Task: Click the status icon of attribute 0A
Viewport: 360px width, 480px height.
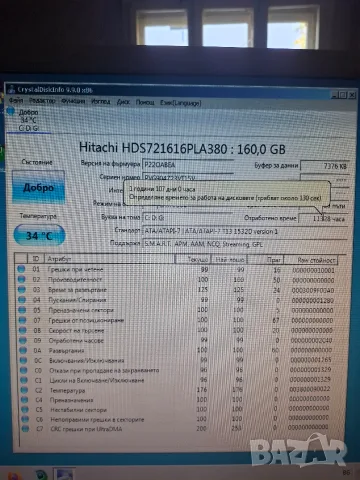Action: pyautogui.click(x=23, y=350)
